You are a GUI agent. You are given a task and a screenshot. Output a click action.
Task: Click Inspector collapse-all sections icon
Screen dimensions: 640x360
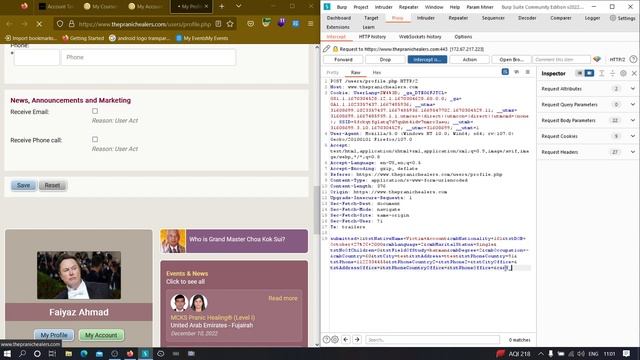click(612, 73)
